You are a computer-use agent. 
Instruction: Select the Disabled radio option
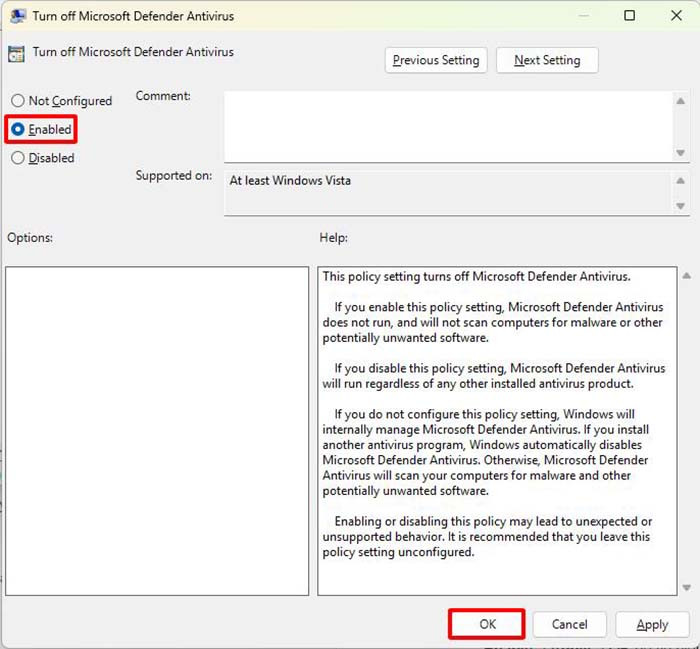(18, 158)
